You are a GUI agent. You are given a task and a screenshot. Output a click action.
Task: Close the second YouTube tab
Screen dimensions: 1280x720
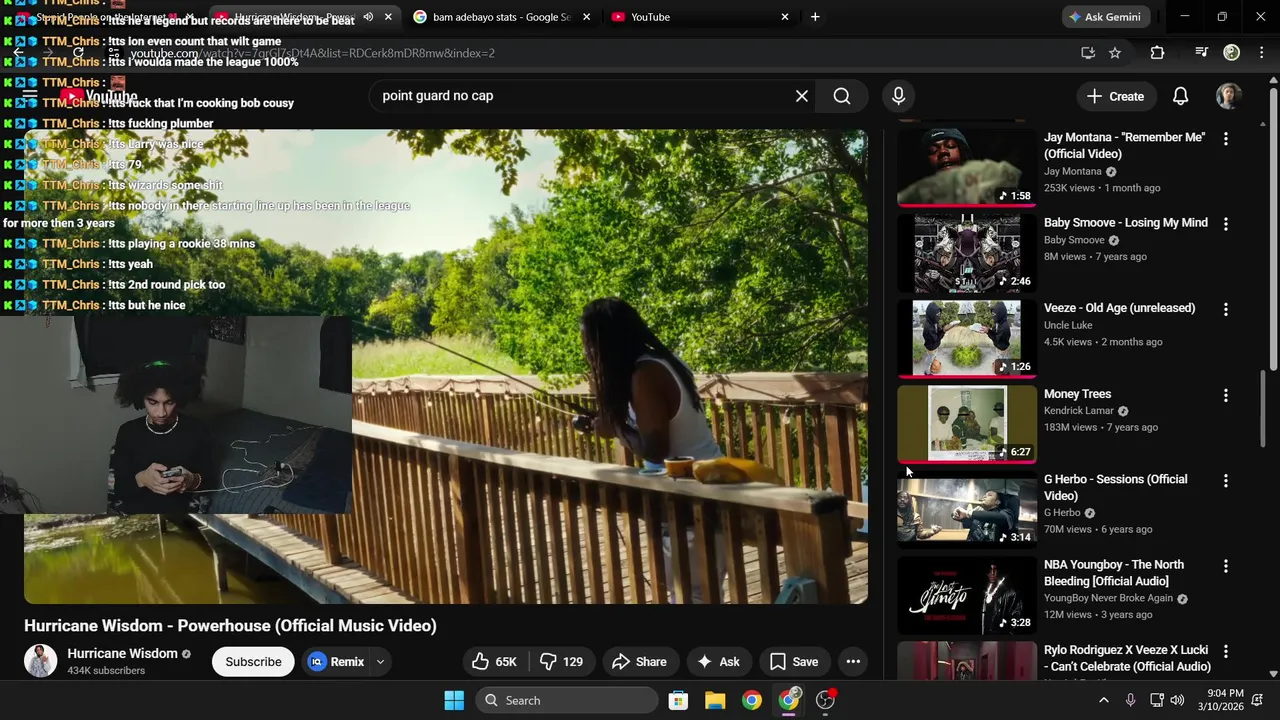(784, 17)
